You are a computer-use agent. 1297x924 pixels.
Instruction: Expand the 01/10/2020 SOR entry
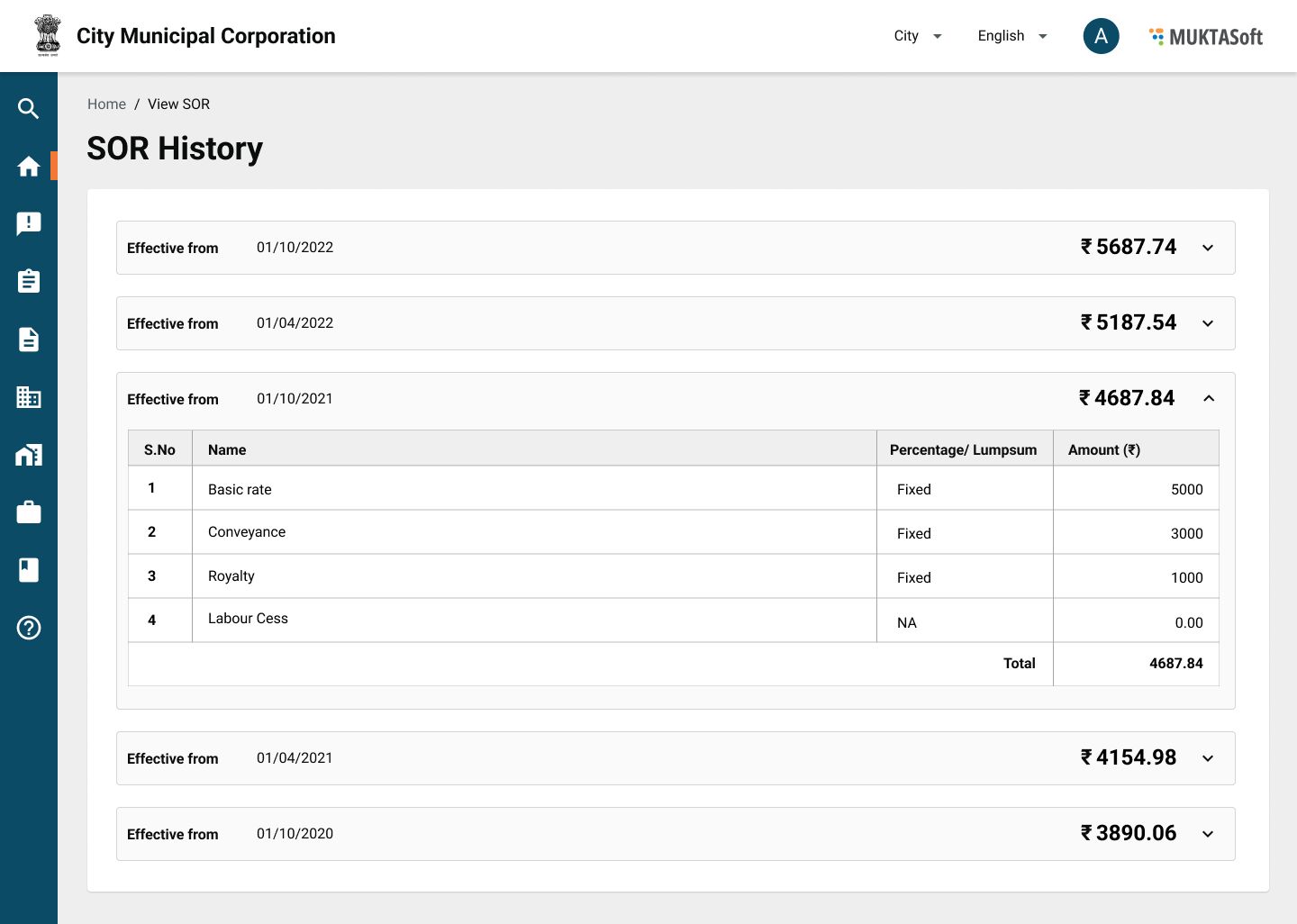coord(1208,834)
